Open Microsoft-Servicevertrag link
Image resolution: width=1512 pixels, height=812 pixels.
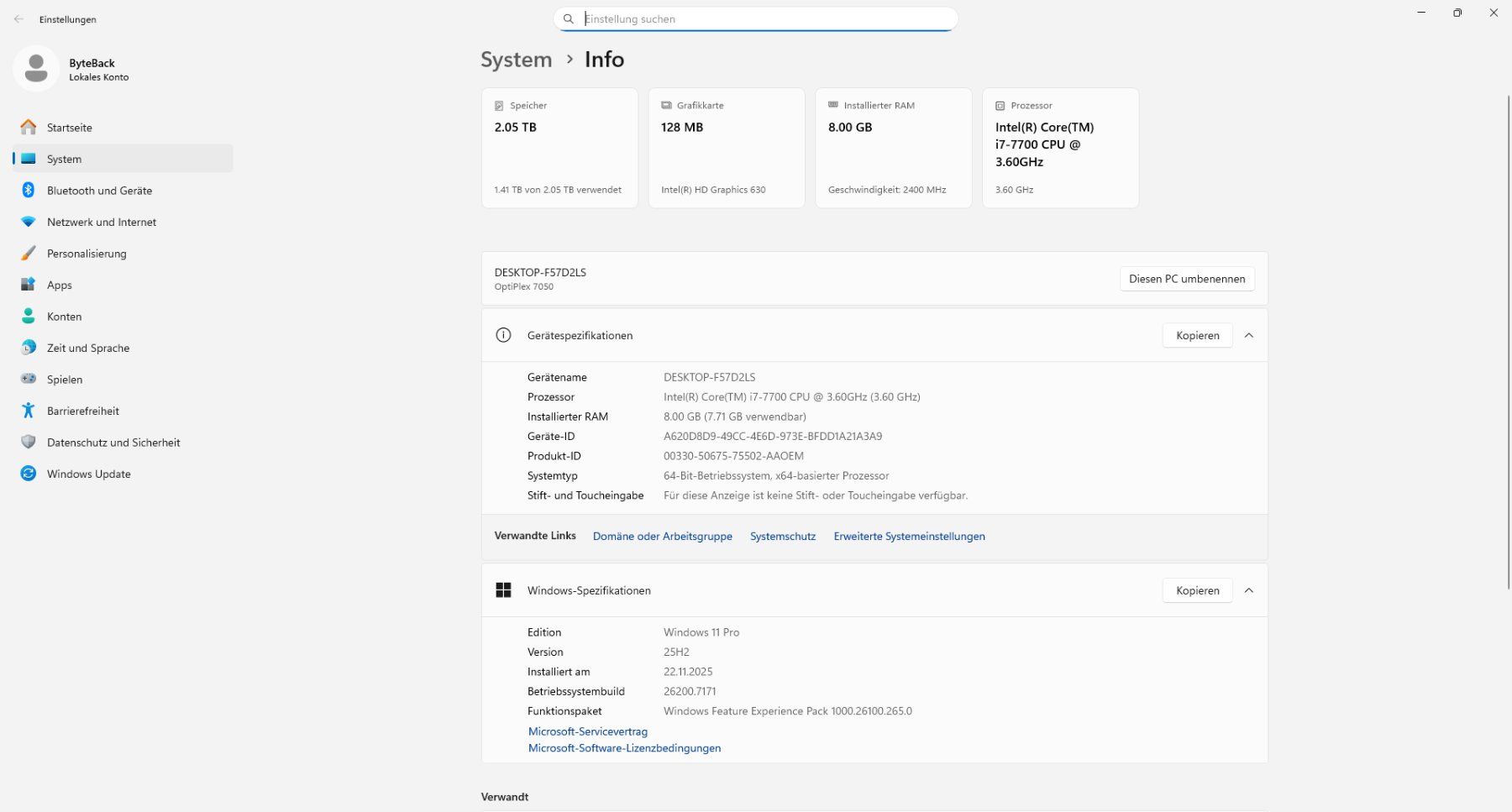pyautogui.click(x=588, y=731)
